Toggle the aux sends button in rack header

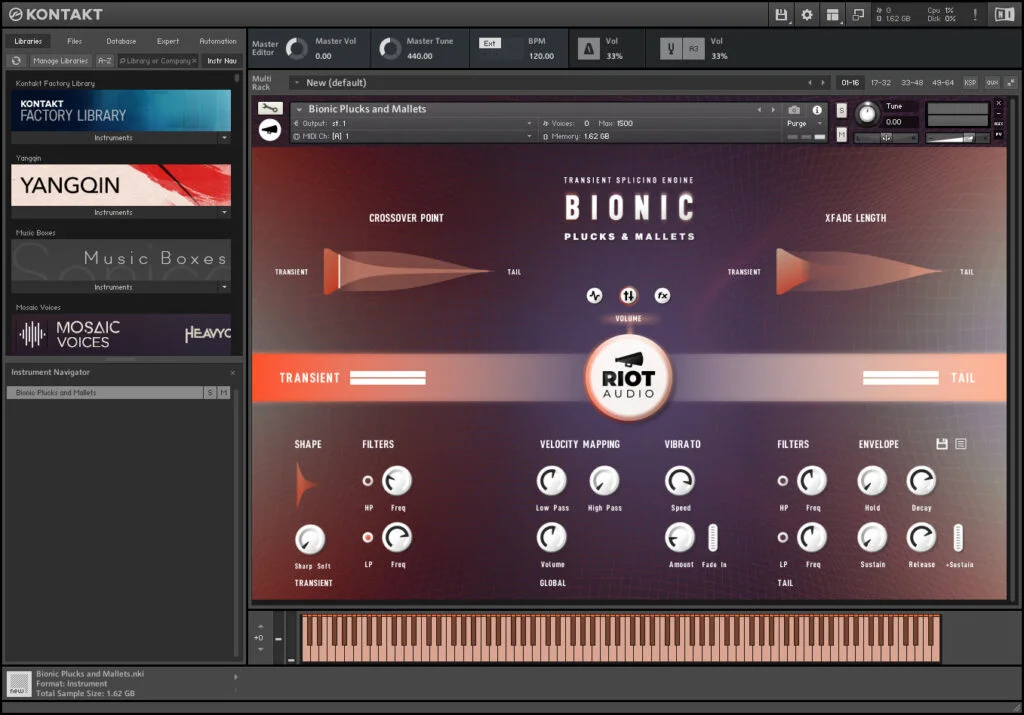(x=992, y=83)
